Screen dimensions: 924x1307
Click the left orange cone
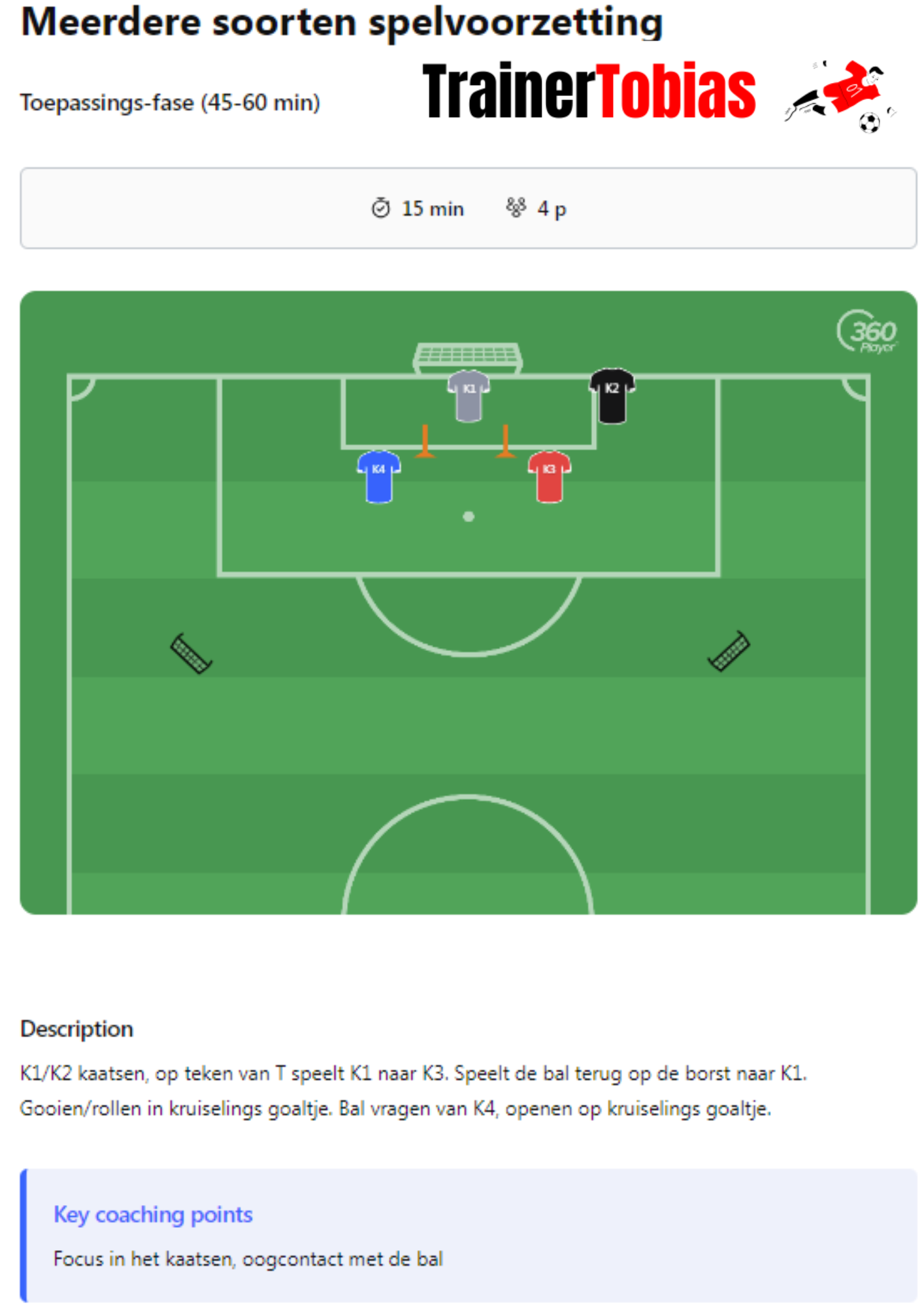click(425, 441)
